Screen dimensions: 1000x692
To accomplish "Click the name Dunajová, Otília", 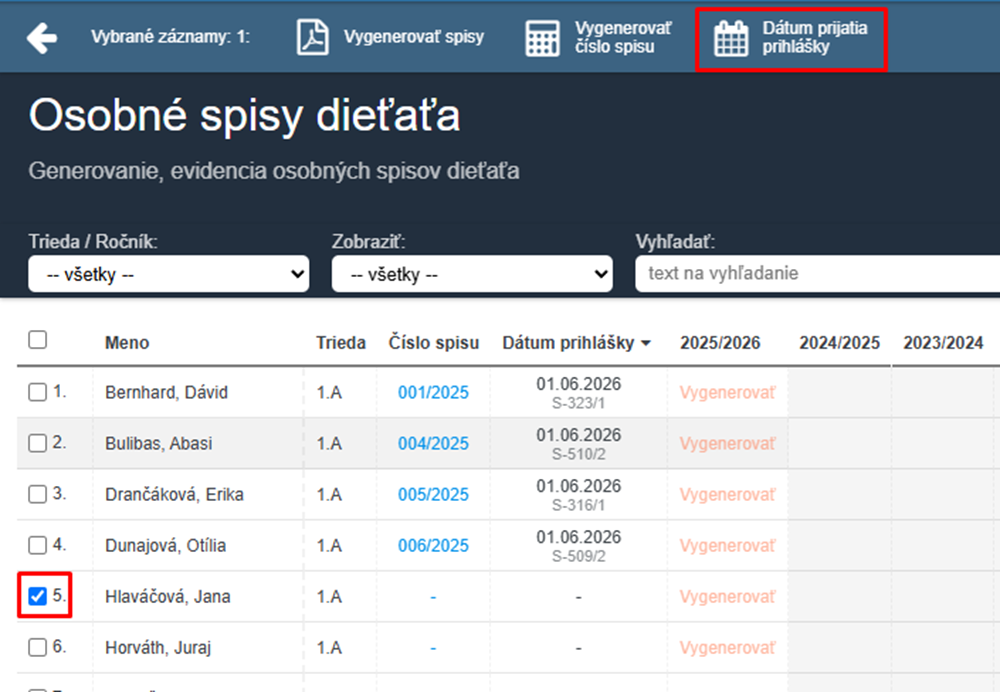I will click(x=165, y=545).
